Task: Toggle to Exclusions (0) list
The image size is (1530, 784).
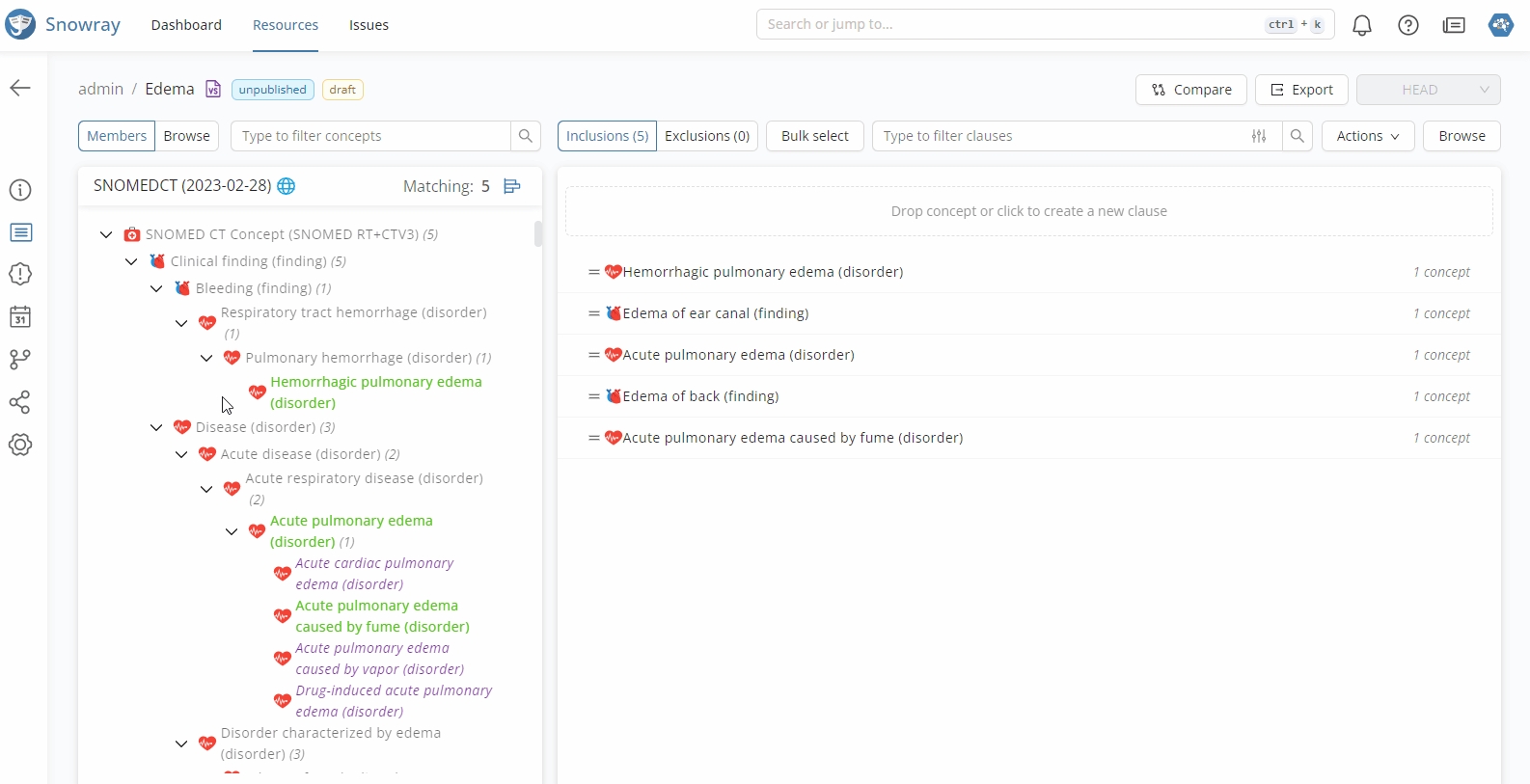Action: [706, 136]
